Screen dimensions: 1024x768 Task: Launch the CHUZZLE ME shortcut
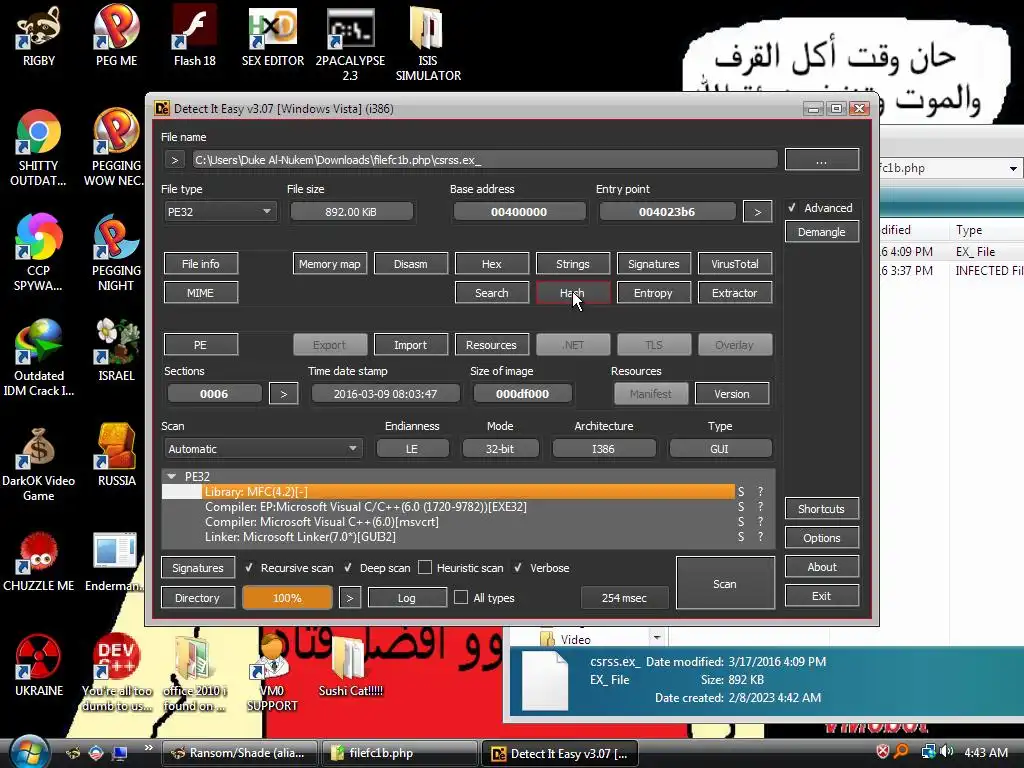(39, 562)
